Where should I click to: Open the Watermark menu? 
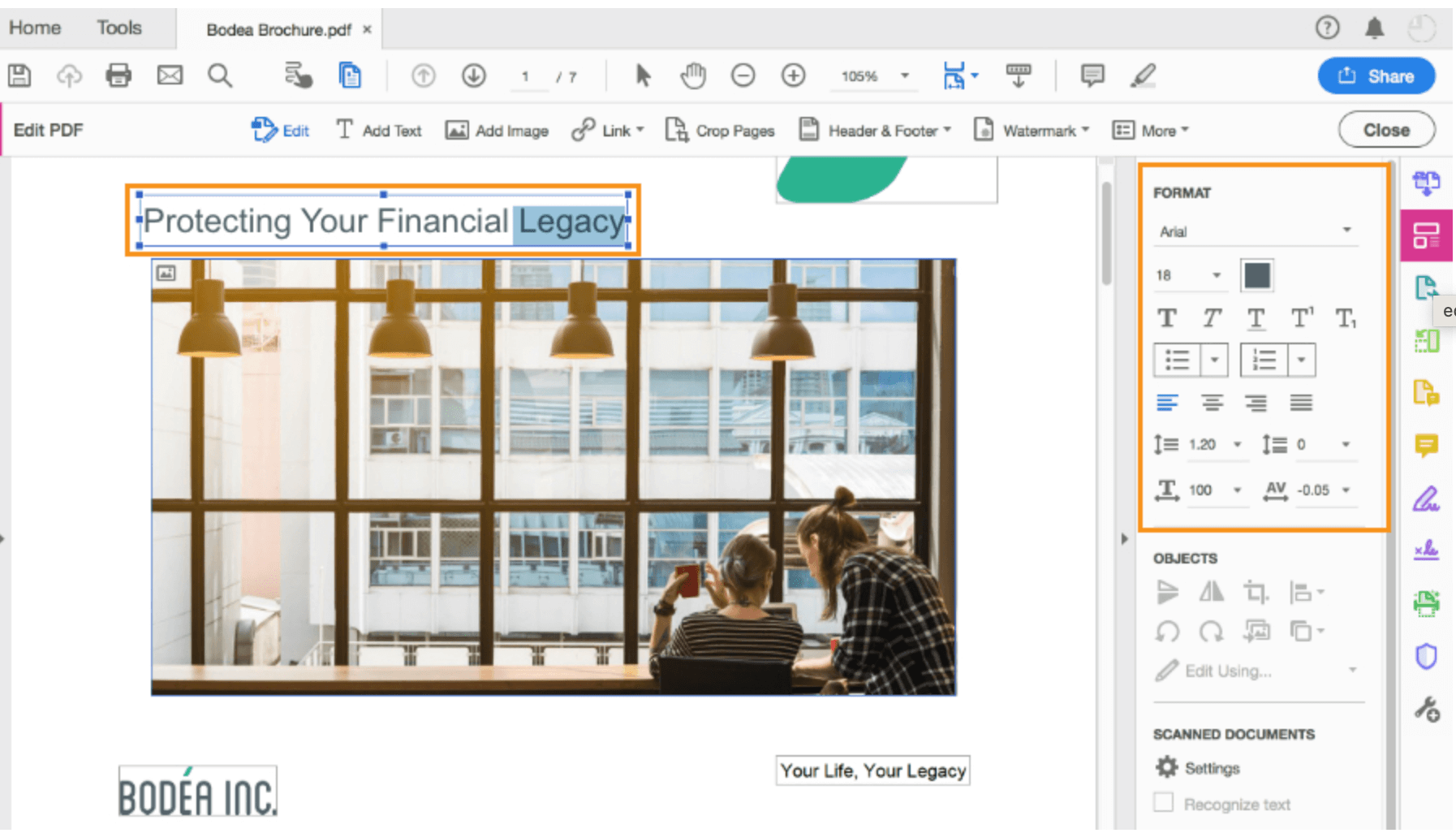(x=1031, y=130)
